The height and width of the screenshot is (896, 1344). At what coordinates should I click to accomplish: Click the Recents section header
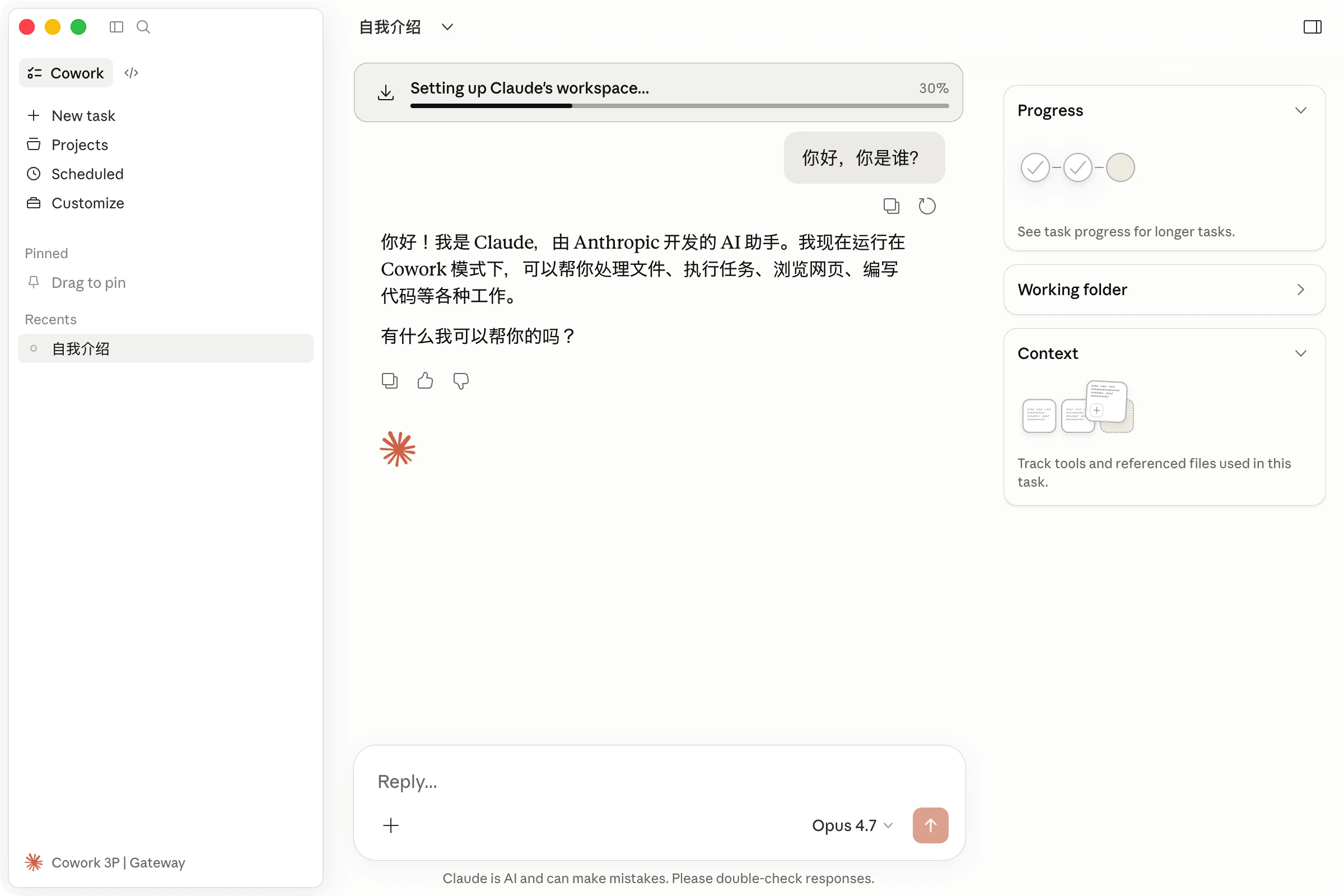coord(50,319)
